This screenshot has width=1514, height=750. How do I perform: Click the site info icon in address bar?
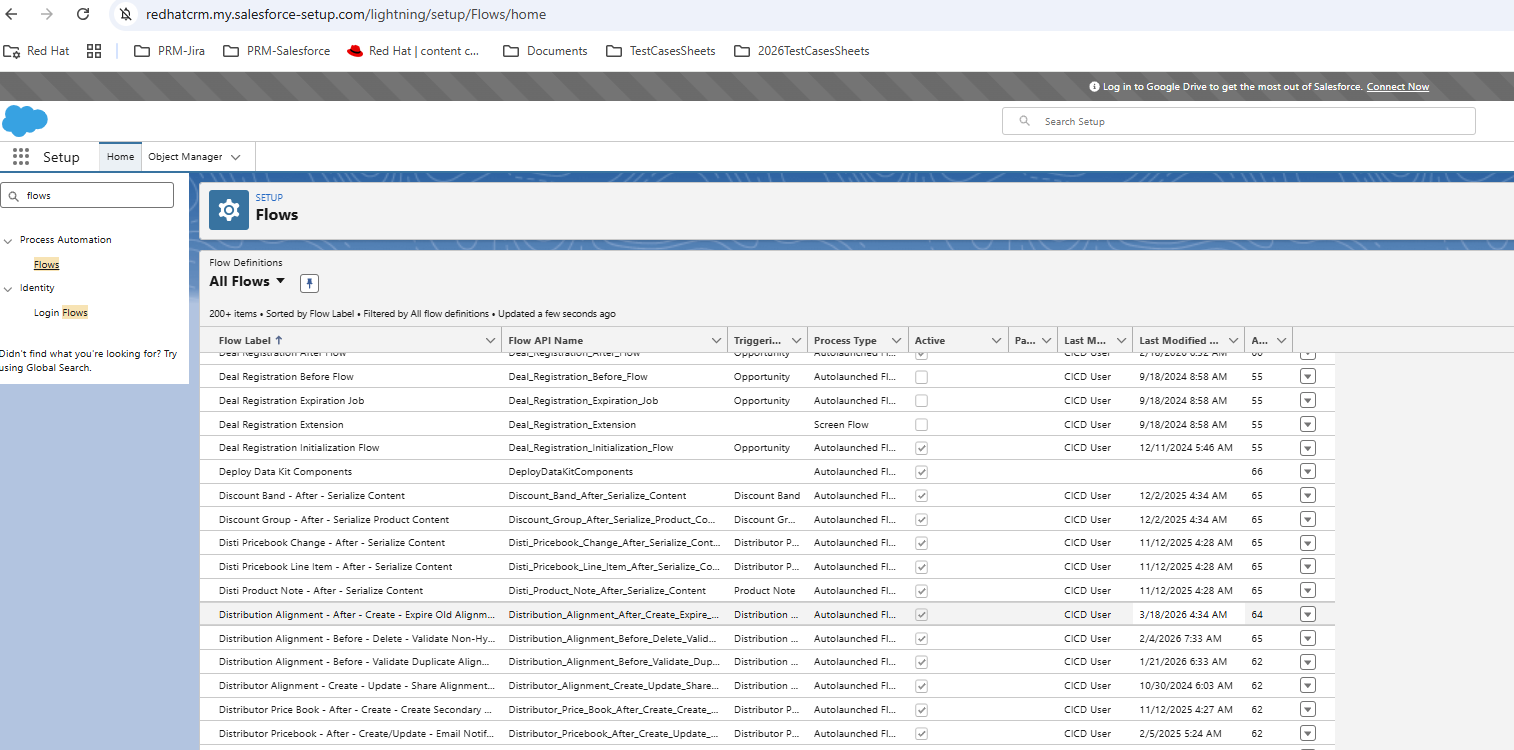[125, 14]
